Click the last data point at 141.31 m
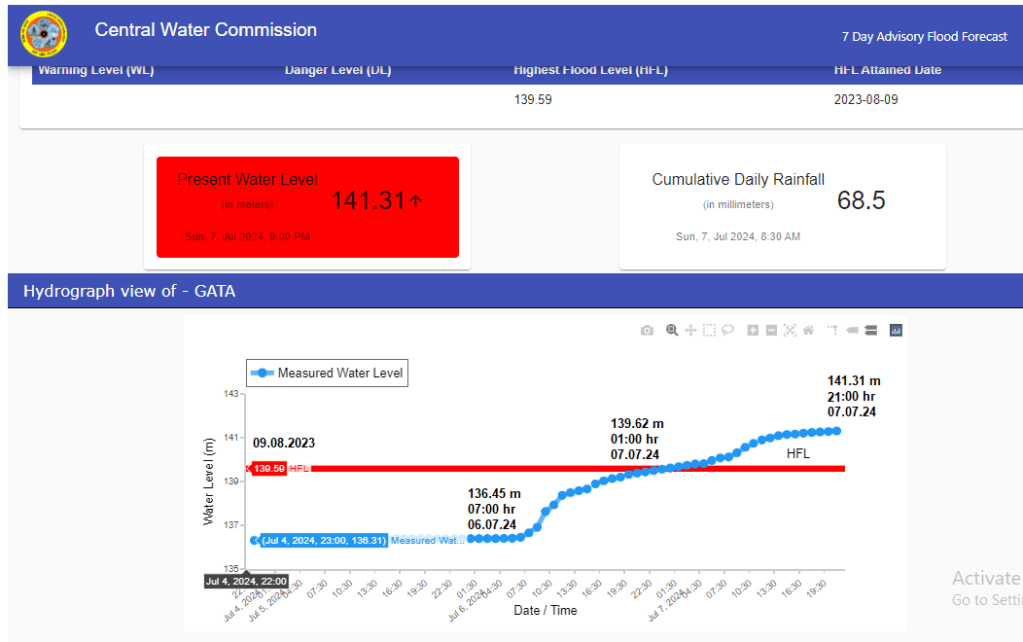This screenshot has height=642, width=1023. pos(836,431)
